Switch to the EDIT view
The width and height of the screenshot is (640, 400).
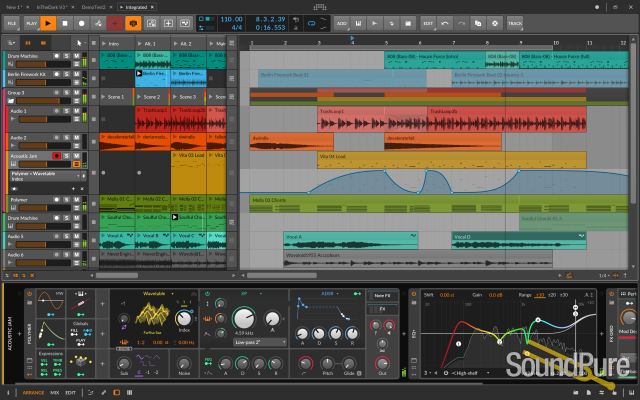[71, 393]
